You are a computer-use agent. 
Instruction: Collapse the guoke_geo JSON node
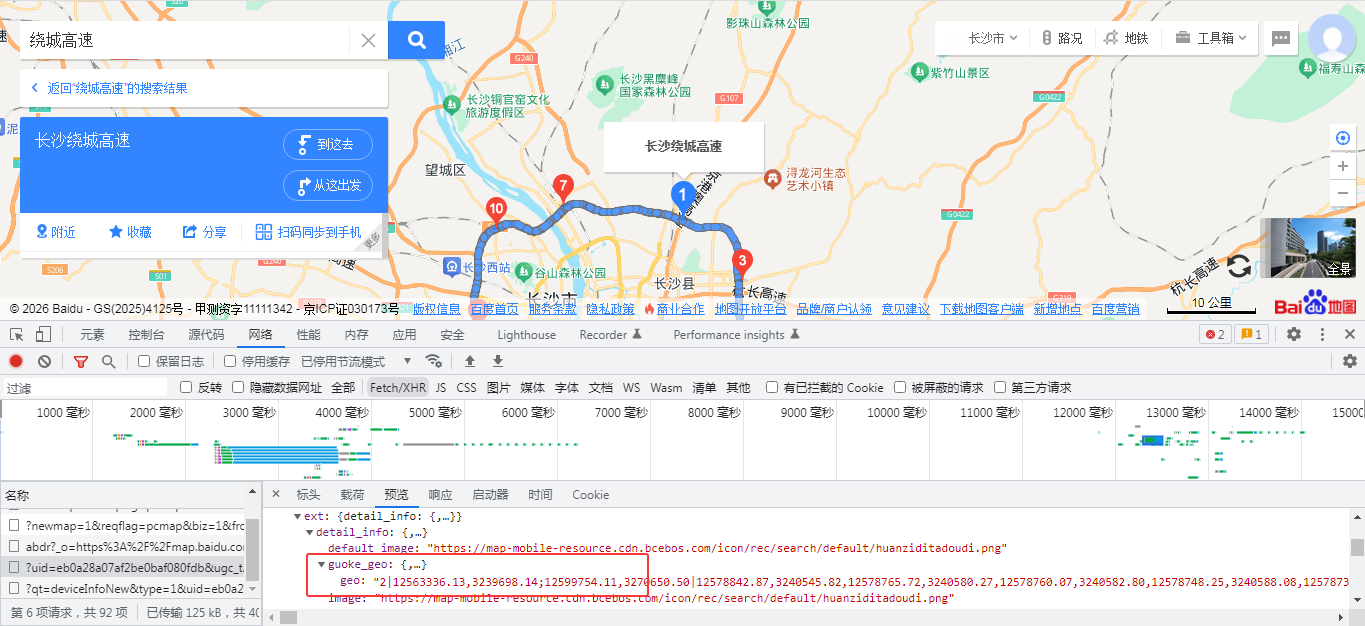[x=322, y=564]
